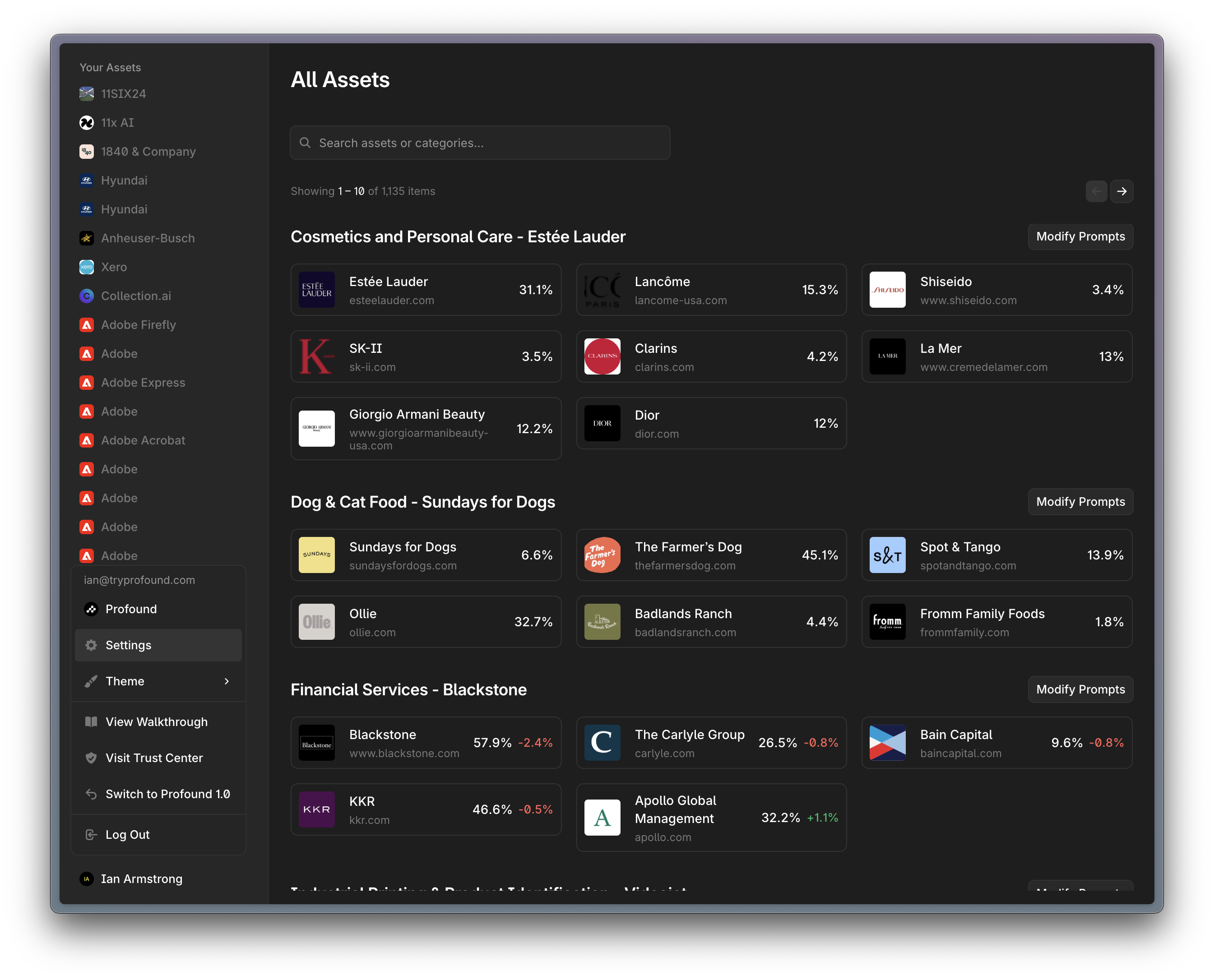Click the Switch to Profound 1.0 arrow icon
The image size is (1214, 980).
click(91, 794)
